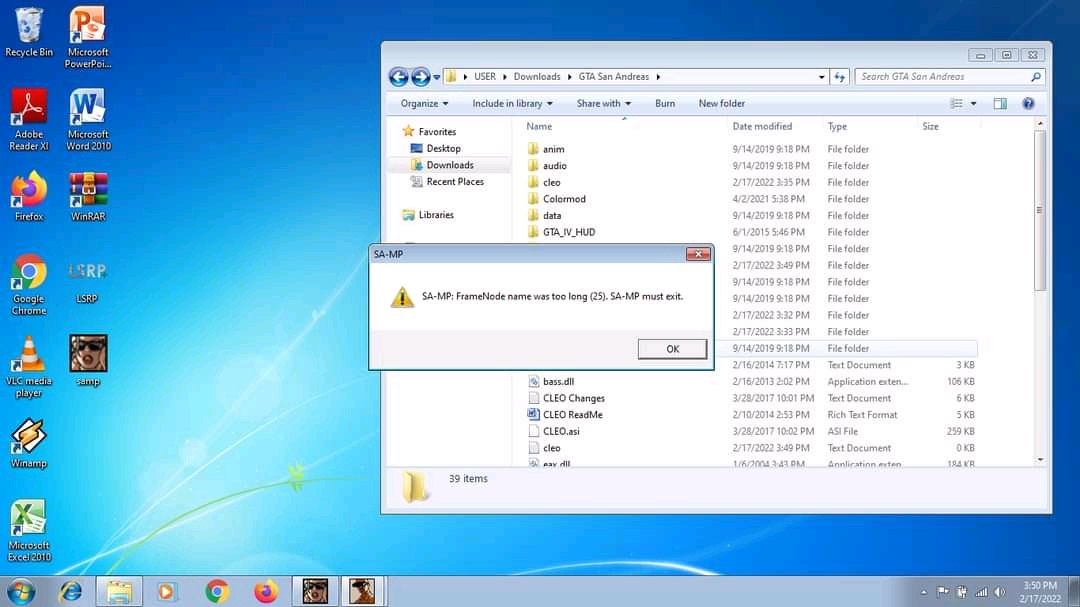Select Desktop under Favorites
Image resolution: width=1080 pixels, height=607 pixels.
443,148
